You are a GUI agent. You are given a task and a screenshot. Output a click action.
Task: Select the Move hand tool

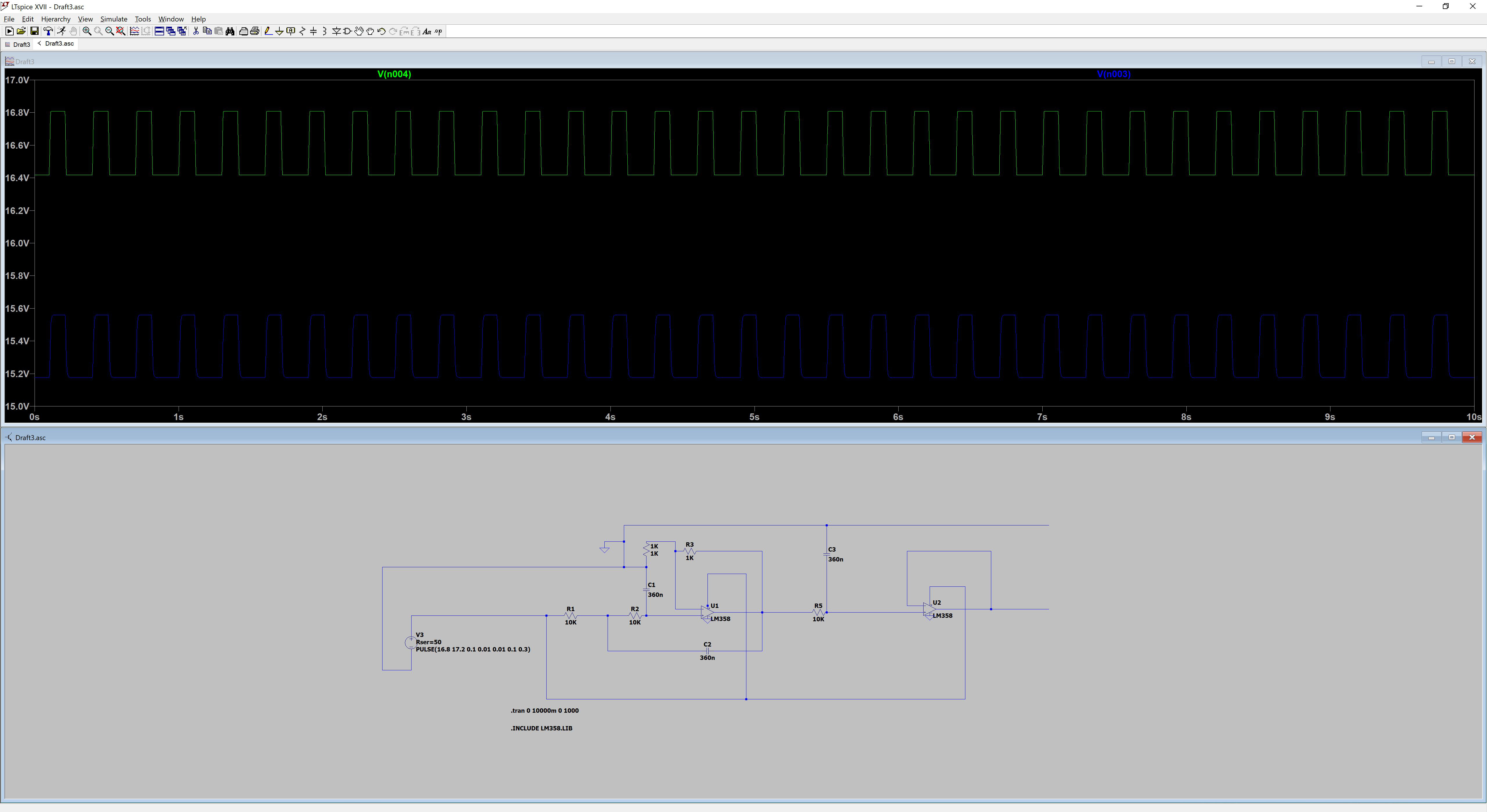[359, 31]
